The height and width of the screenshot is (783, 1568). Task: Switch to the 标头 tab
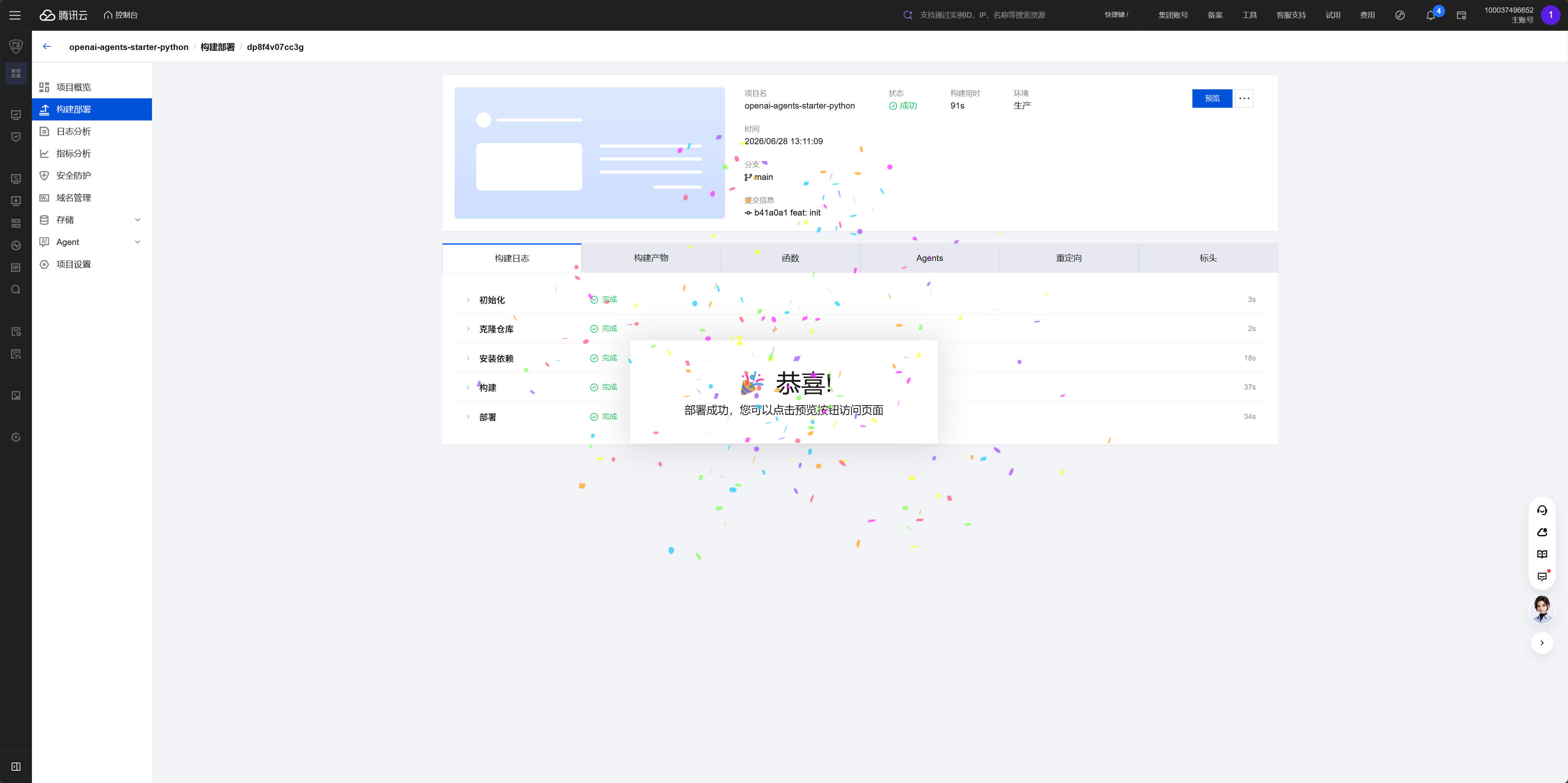tap(1208, 258)
